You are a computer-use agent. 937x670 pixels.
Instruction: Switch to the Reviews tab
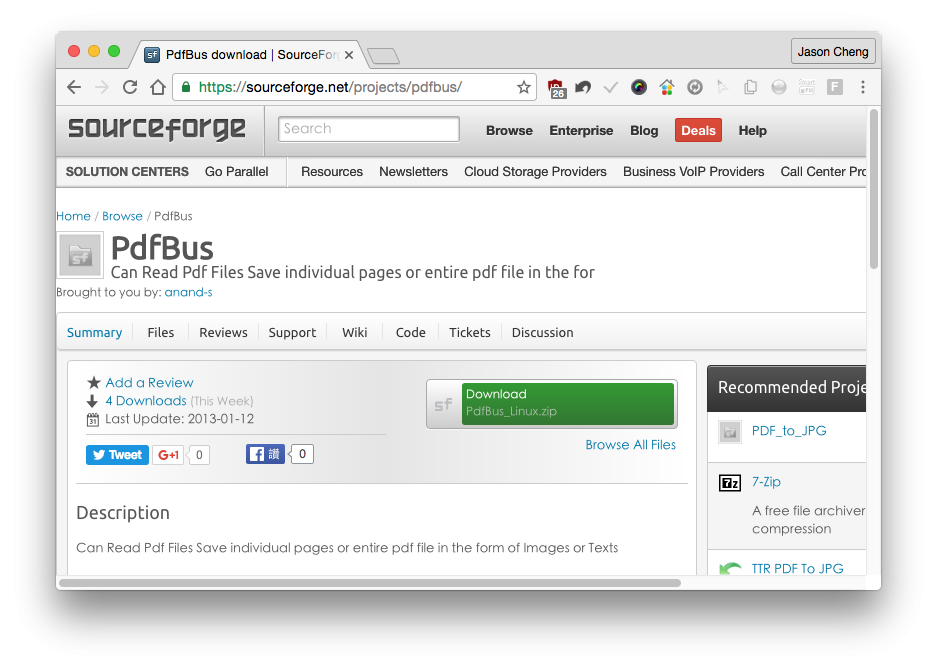223,332
